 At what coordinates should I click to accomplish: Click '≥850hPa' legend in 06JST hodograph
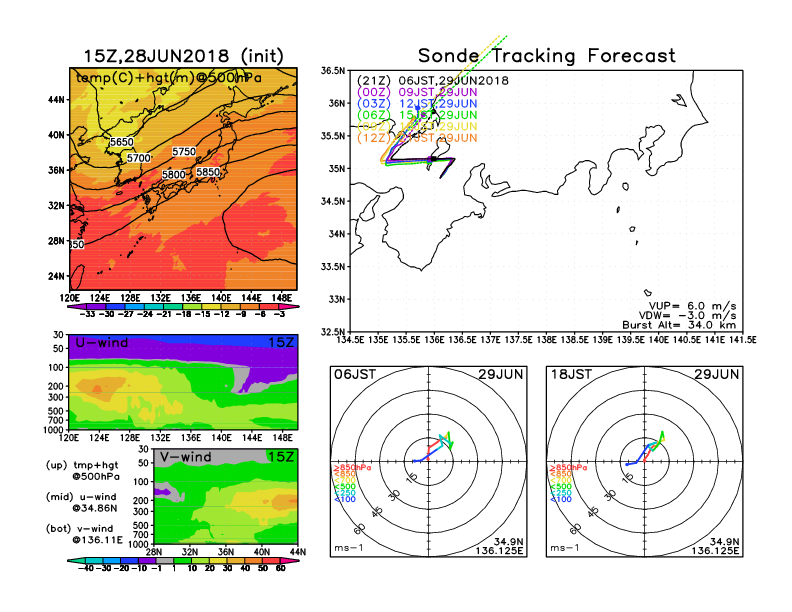[x=352, y=468]
